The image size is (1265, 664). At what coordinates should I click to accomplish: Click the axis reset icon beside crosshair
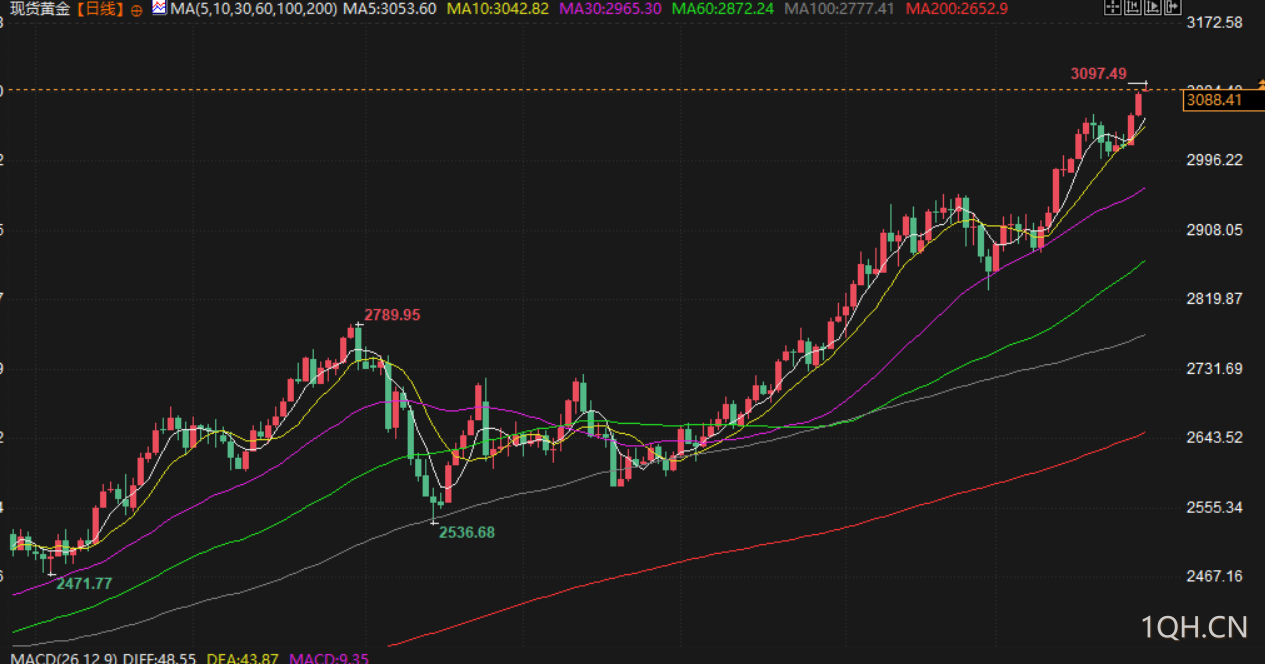point(1133,6)
